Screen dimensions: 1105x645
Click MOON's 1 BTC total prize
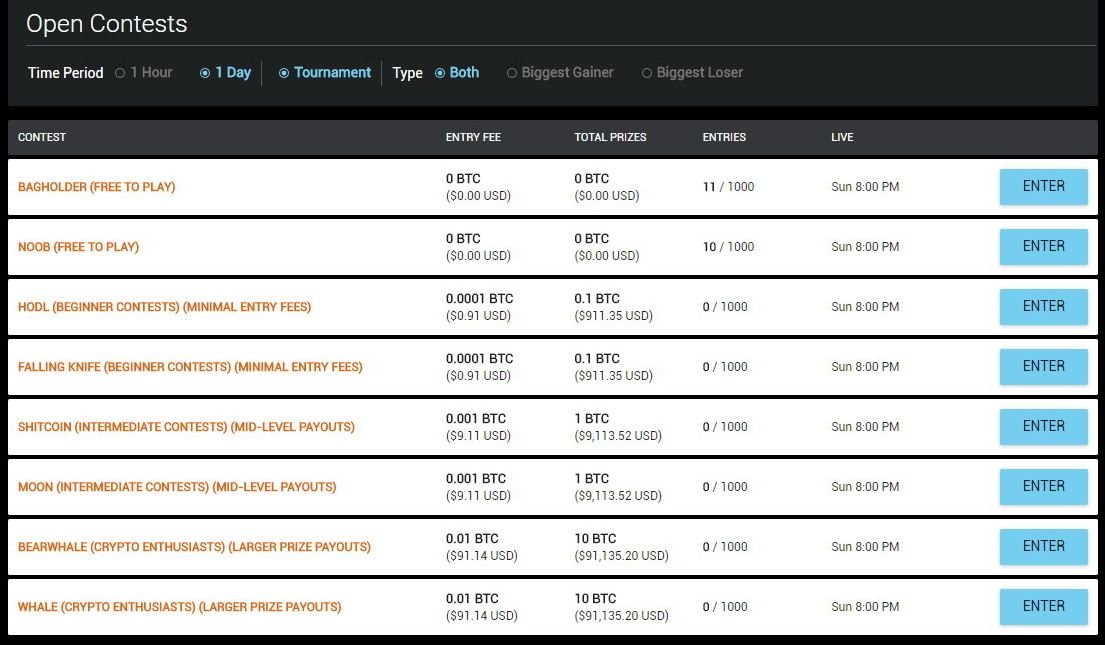[591, 478]
